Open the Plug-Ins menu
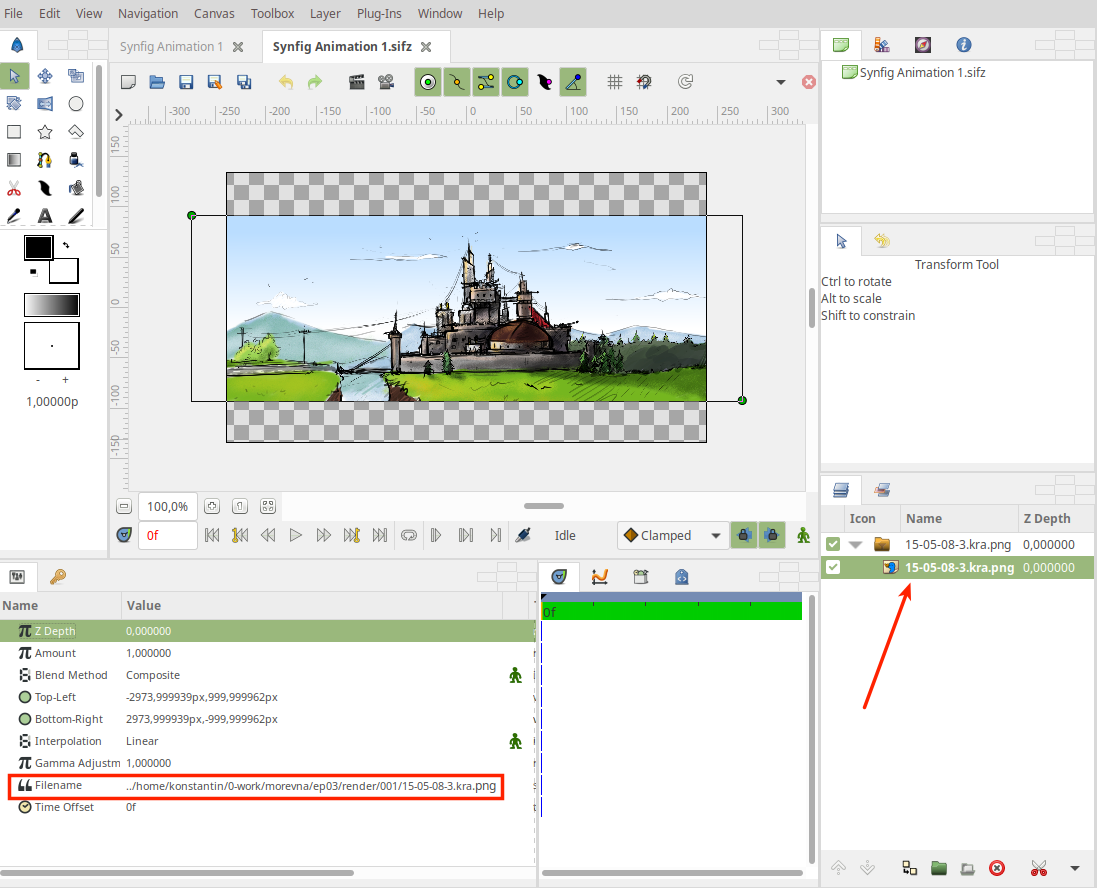The width and height of the screenshot is (1097, 888). [379, 13]
